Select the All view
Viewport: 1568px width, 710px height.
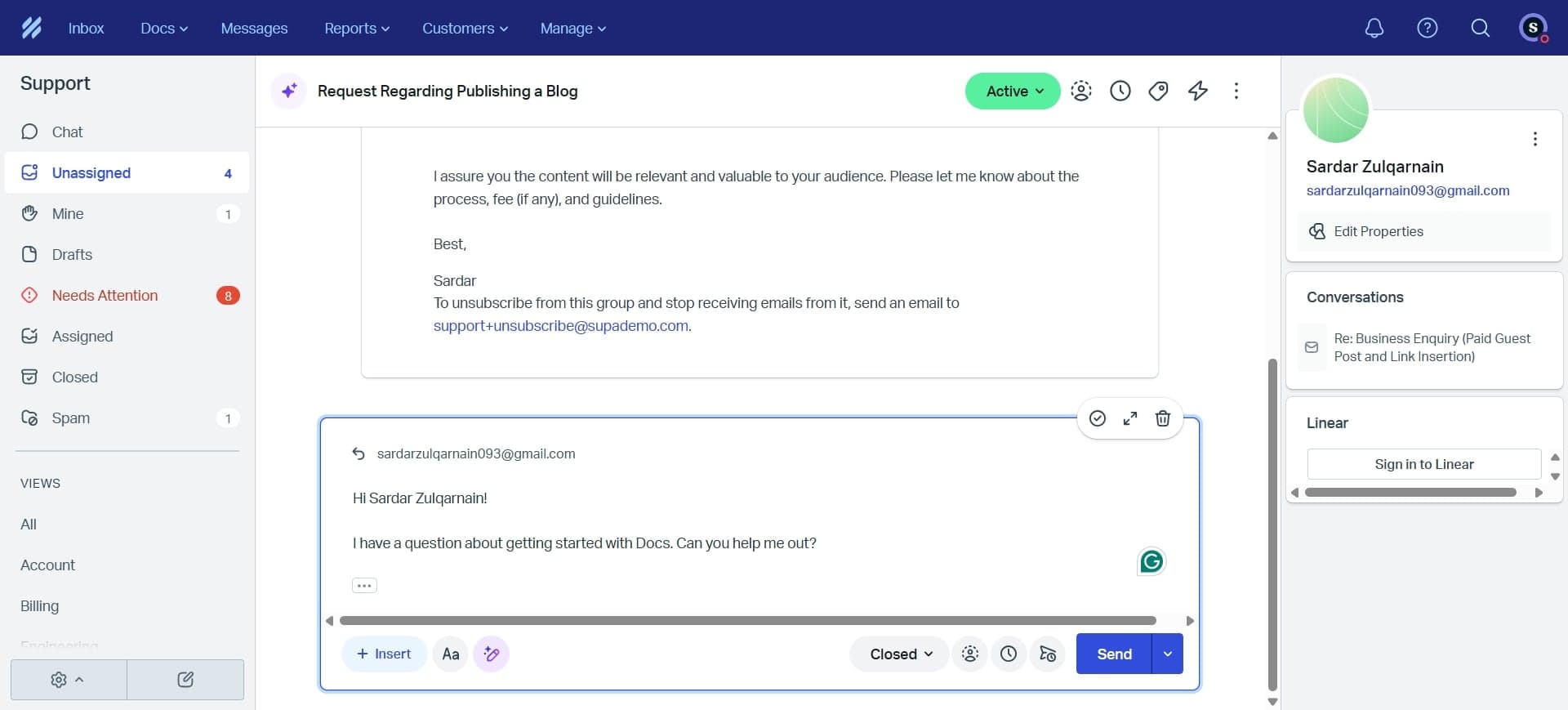coord(29,524)
